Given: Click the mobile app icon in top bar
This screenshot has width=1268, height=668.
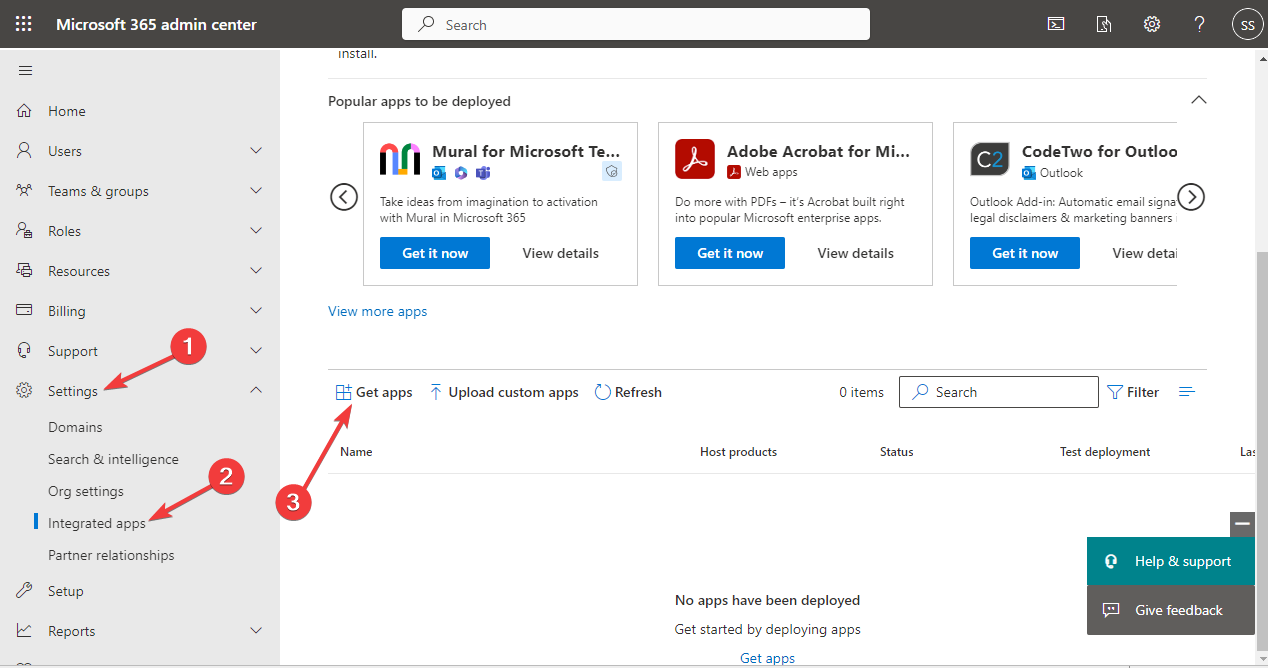Looking at the screenshot, I should (1104, 23).
